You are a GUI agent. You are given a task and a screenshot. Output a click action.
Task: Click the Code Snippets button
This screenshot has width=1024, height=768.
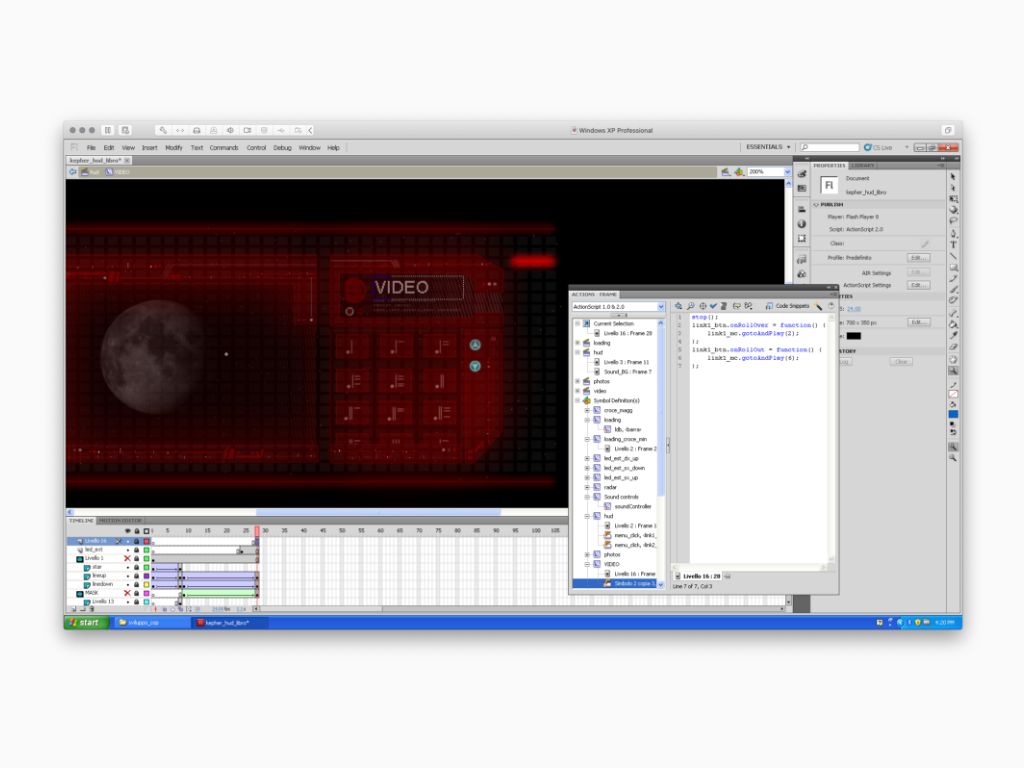[787, 306]
